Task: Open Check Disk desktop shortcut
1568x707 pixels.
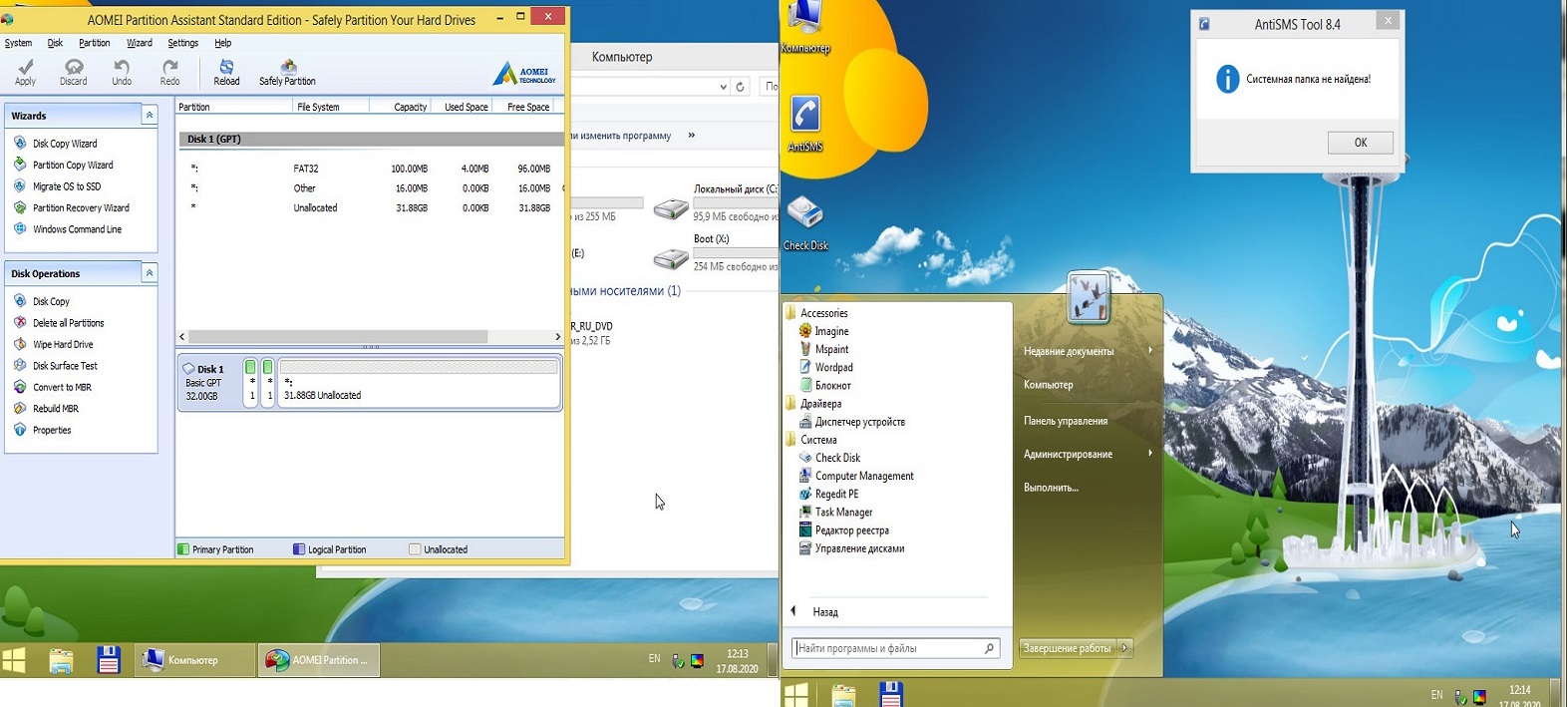Action: [x=805, y=221]
